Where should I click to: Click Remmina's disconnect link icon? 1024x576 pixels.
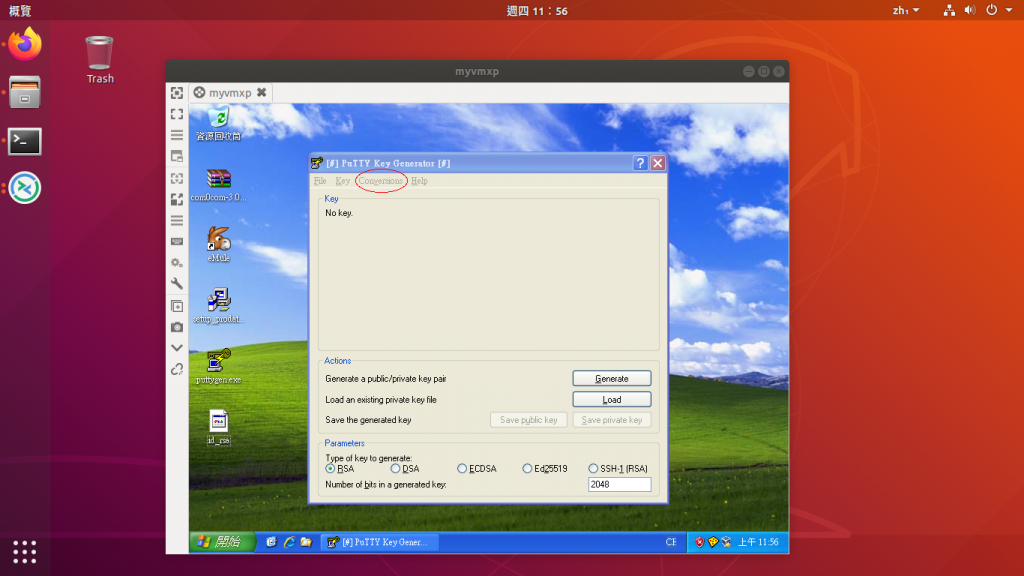point(177,370)
